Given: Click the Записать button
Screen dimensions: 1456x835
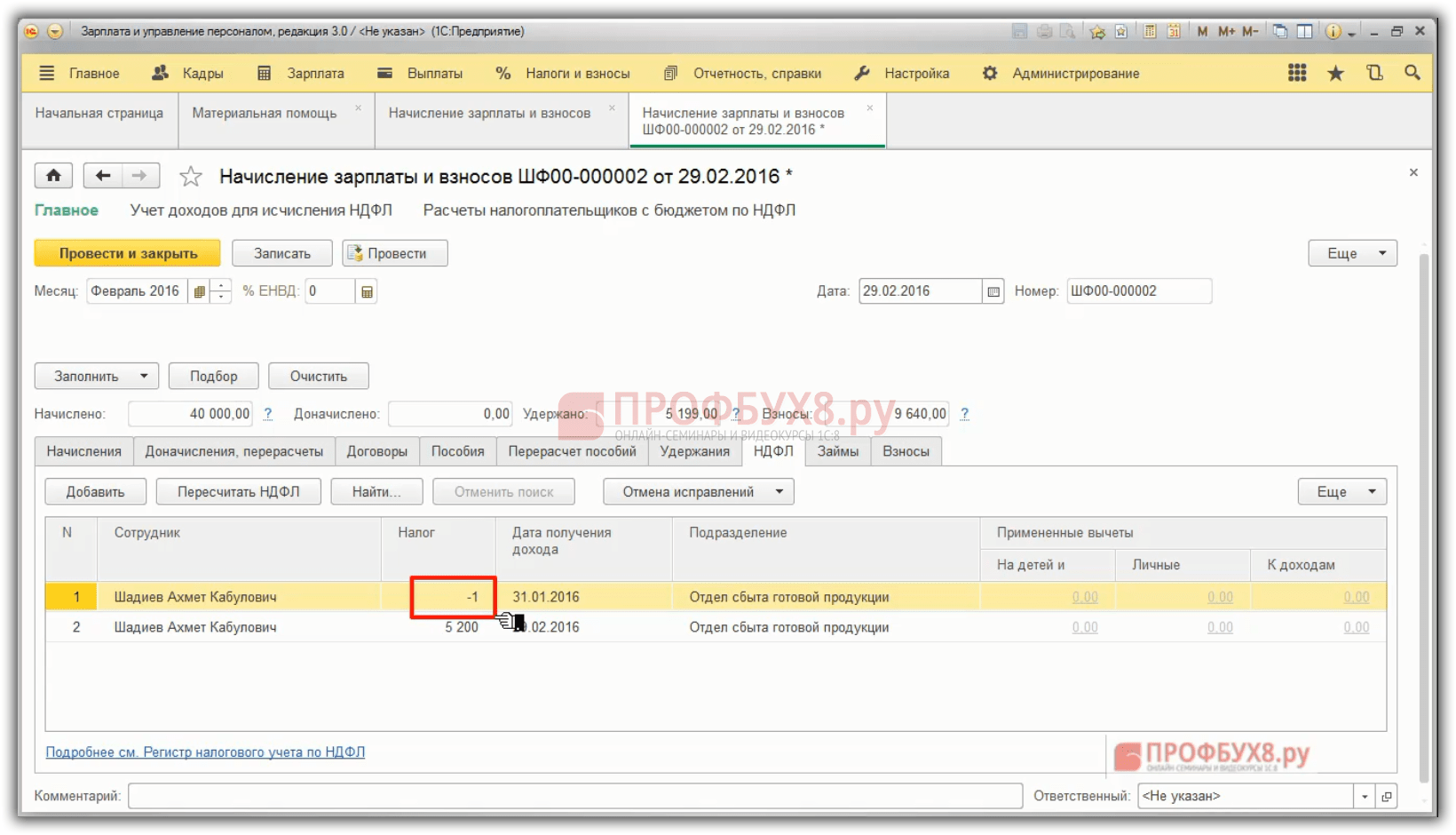Looking at the screenshot, I should pos(282,253).
